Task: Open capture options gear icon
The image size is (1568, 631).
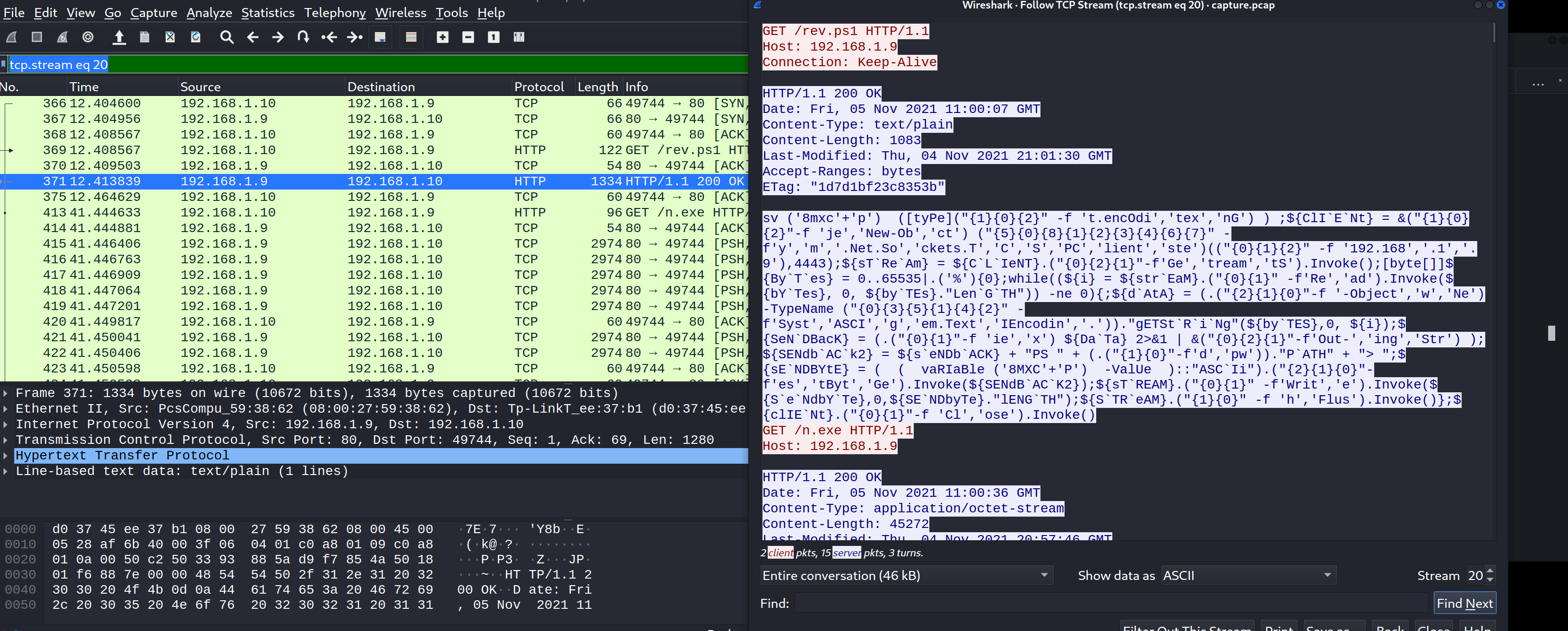Action: point(87,37)
